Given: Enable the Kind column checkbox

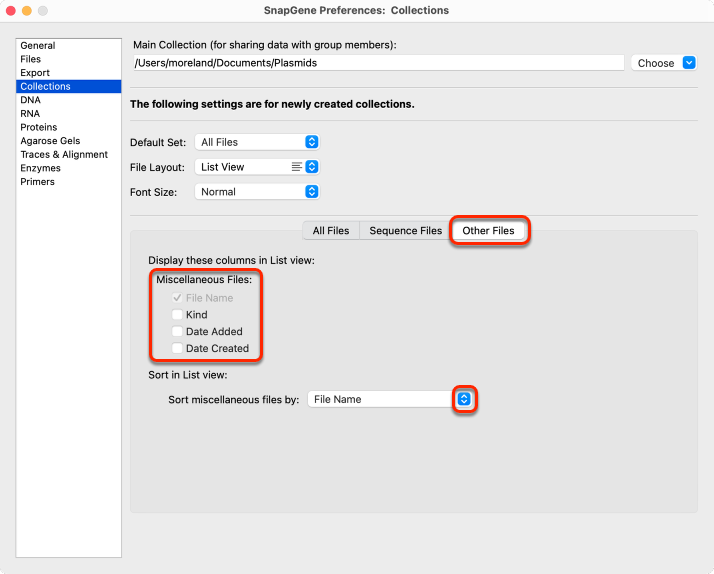Looking at the screenshot, I should tap(177, 315).
